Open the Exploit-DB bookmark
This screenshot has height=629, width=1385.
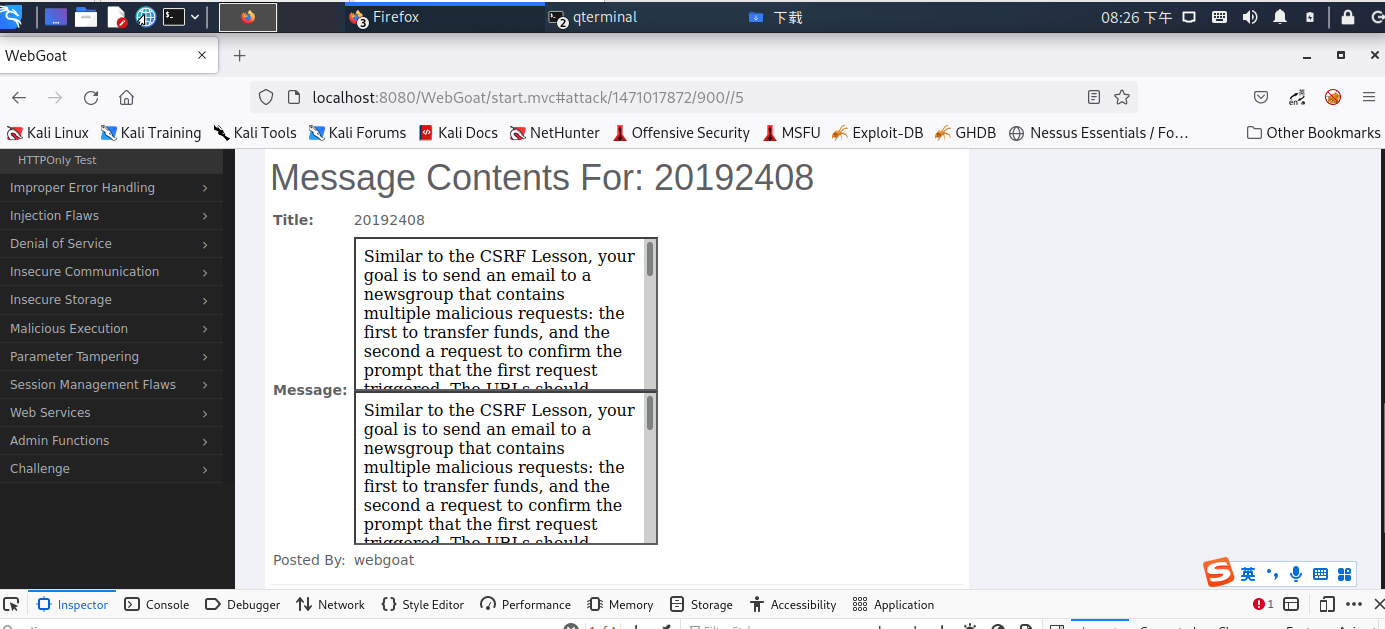point(877,133)
